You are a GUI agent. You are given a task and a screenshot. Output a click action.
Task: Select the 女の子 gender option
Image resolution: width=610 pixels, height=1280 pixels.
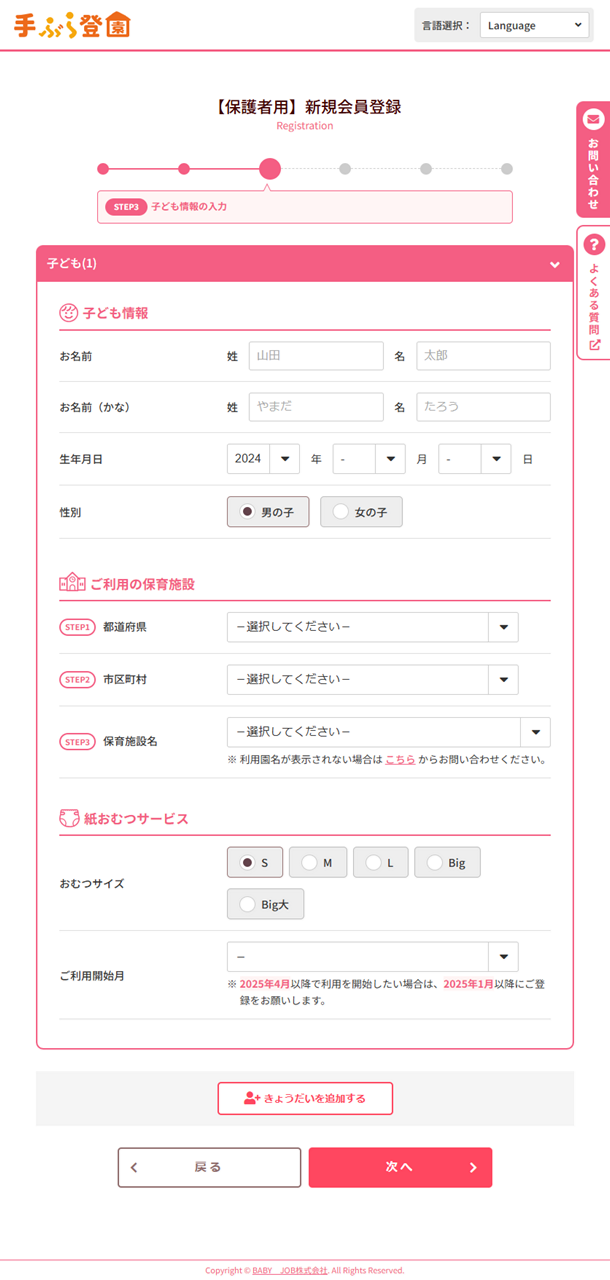click(360, 511)
